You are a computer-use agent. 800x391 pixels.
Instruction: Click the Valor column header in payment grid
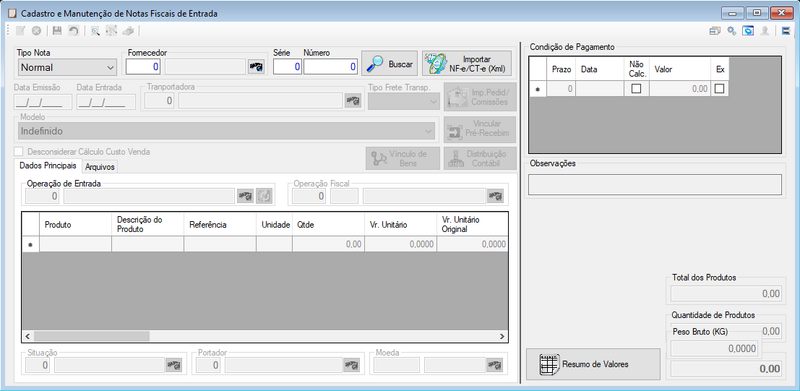click(x=680, y=69)
